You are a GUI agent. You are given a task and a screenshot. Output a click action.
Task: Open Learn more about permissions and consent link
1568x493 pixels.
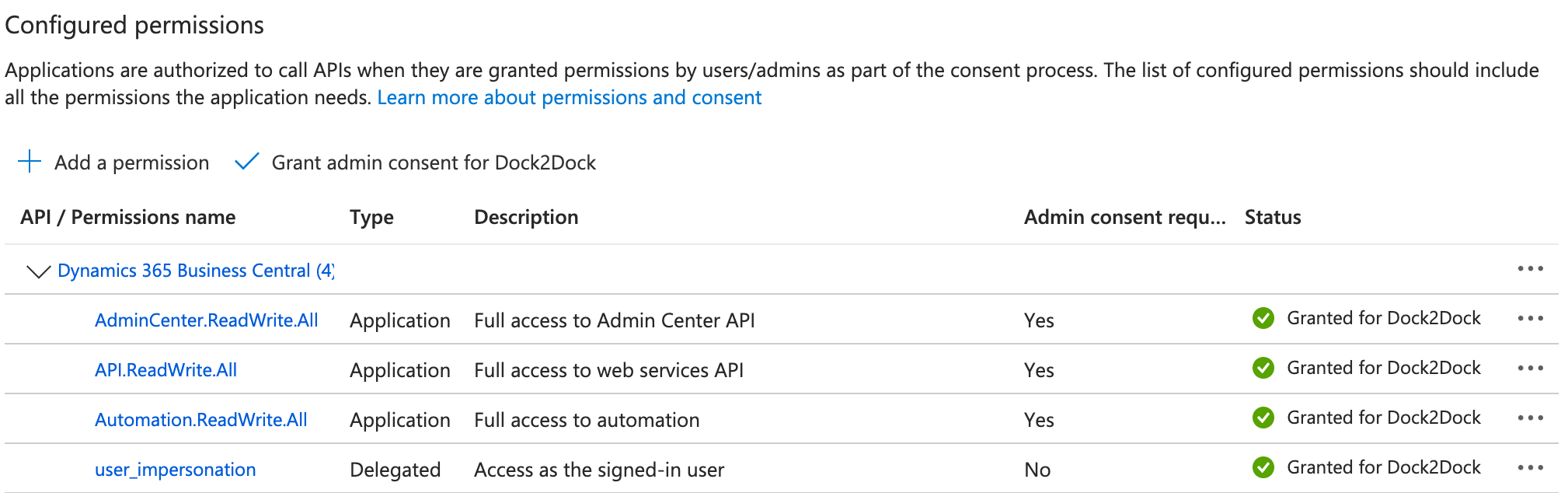pos(570,97)
